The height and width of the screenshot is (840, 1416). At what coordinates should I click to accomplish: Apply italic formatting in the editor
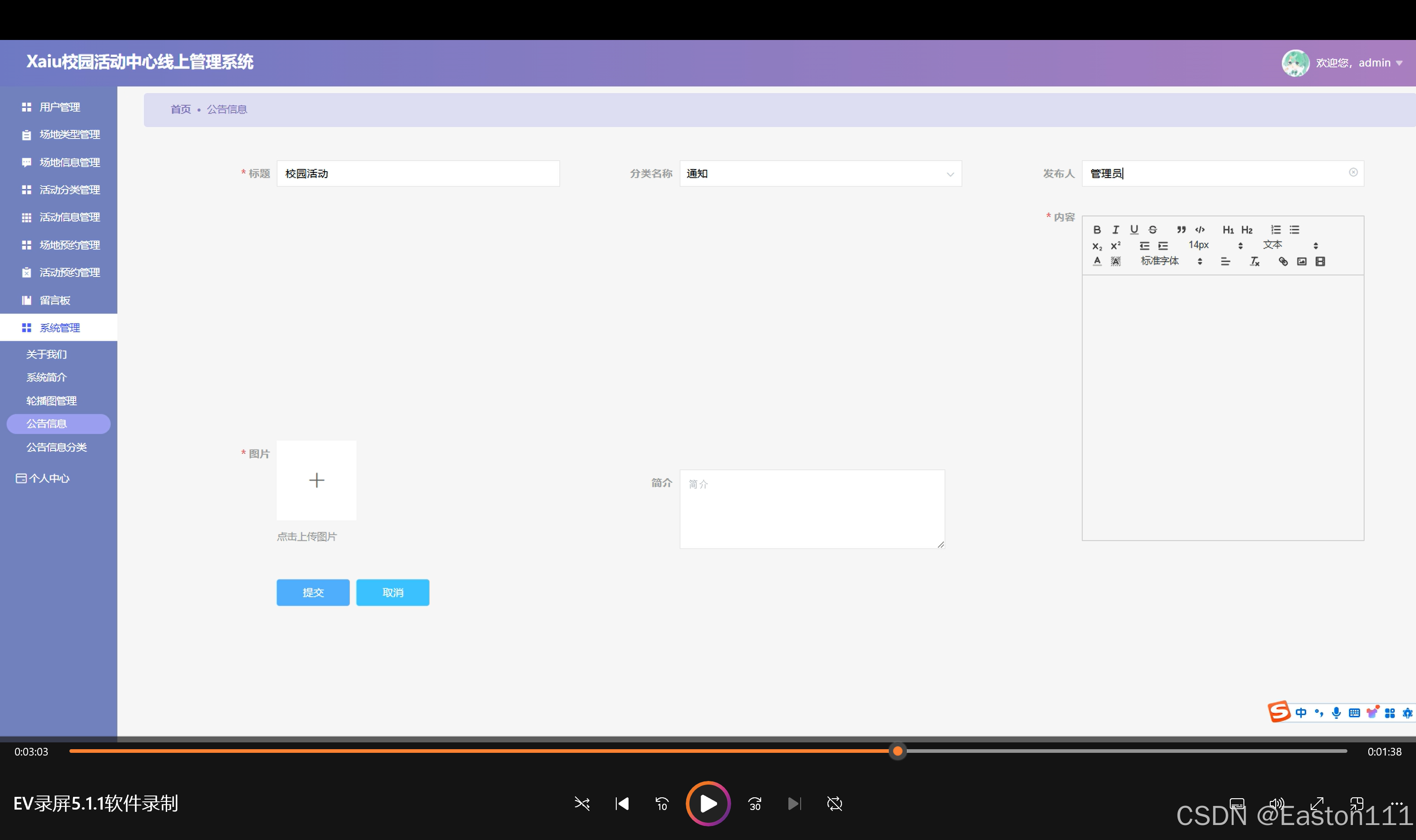(x=1115, y=229)
